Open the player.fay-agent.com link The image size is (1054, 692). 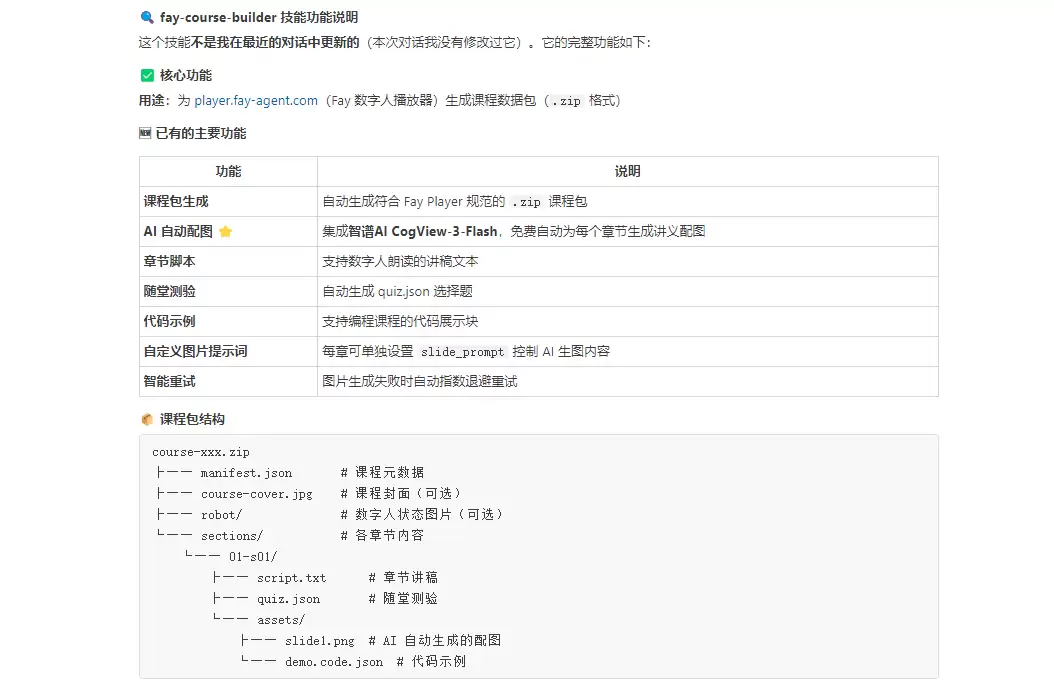pos(256,101)
